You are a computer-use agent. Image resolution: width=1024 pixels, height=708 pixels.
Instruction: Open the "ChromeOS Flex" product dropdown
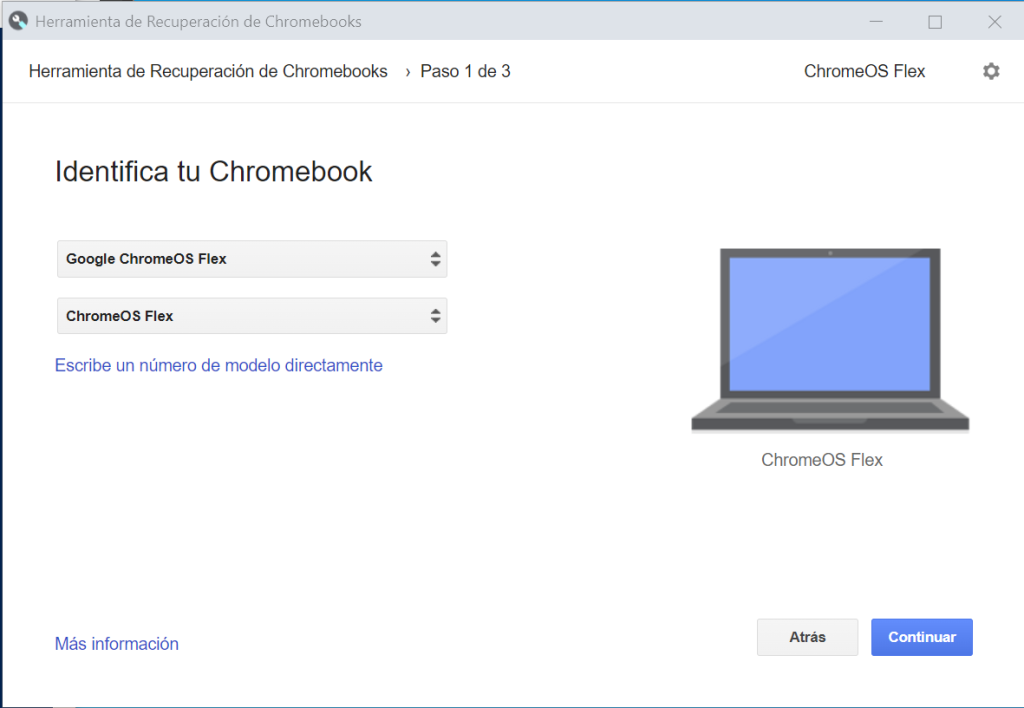coord(250,315)
